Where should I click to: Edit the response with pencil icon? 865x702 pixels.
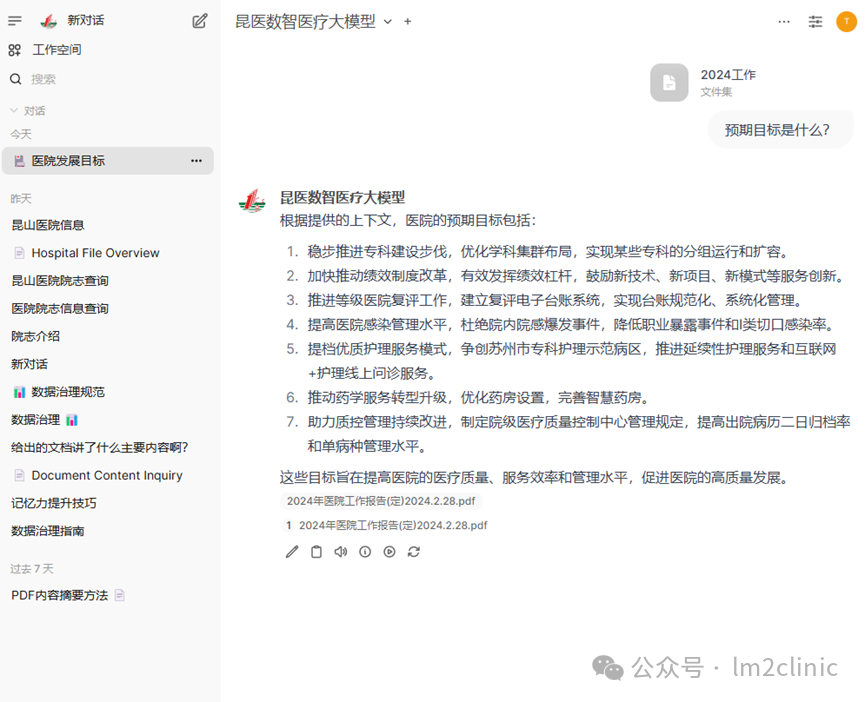292,552
